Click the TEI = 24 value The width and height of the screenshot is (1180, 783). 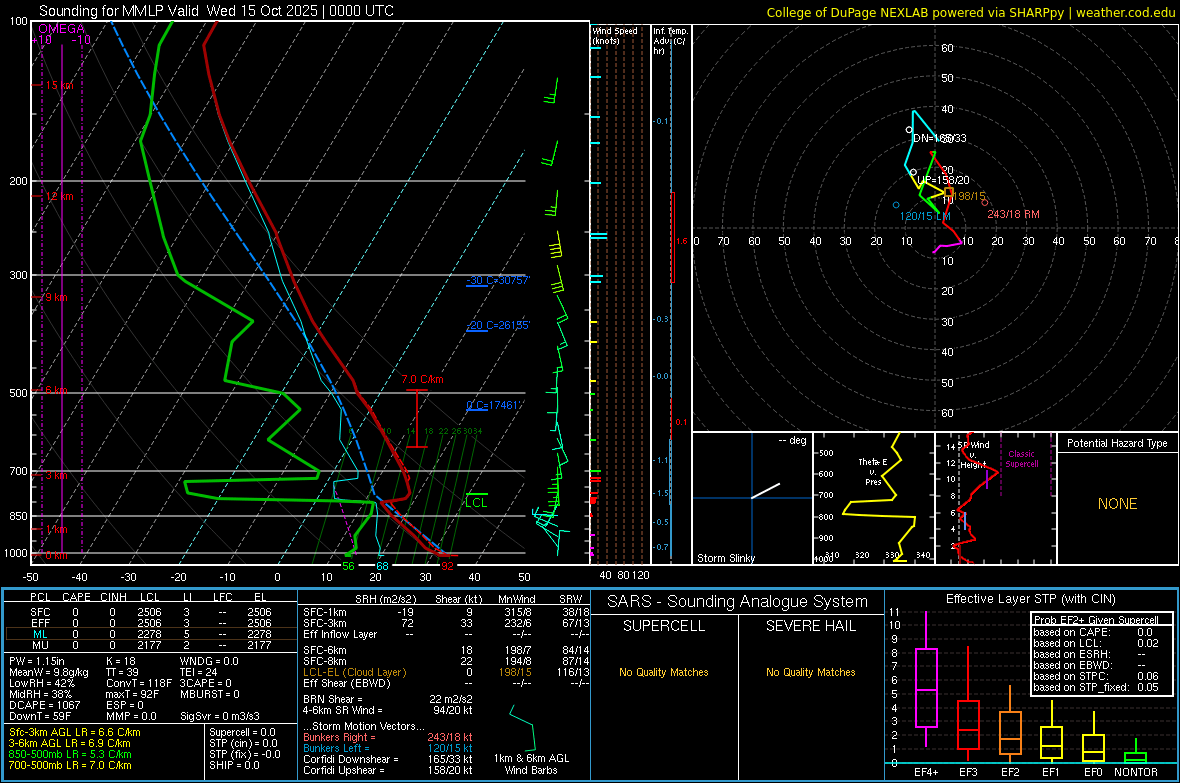pyautogui.click(x=199, y=672)
